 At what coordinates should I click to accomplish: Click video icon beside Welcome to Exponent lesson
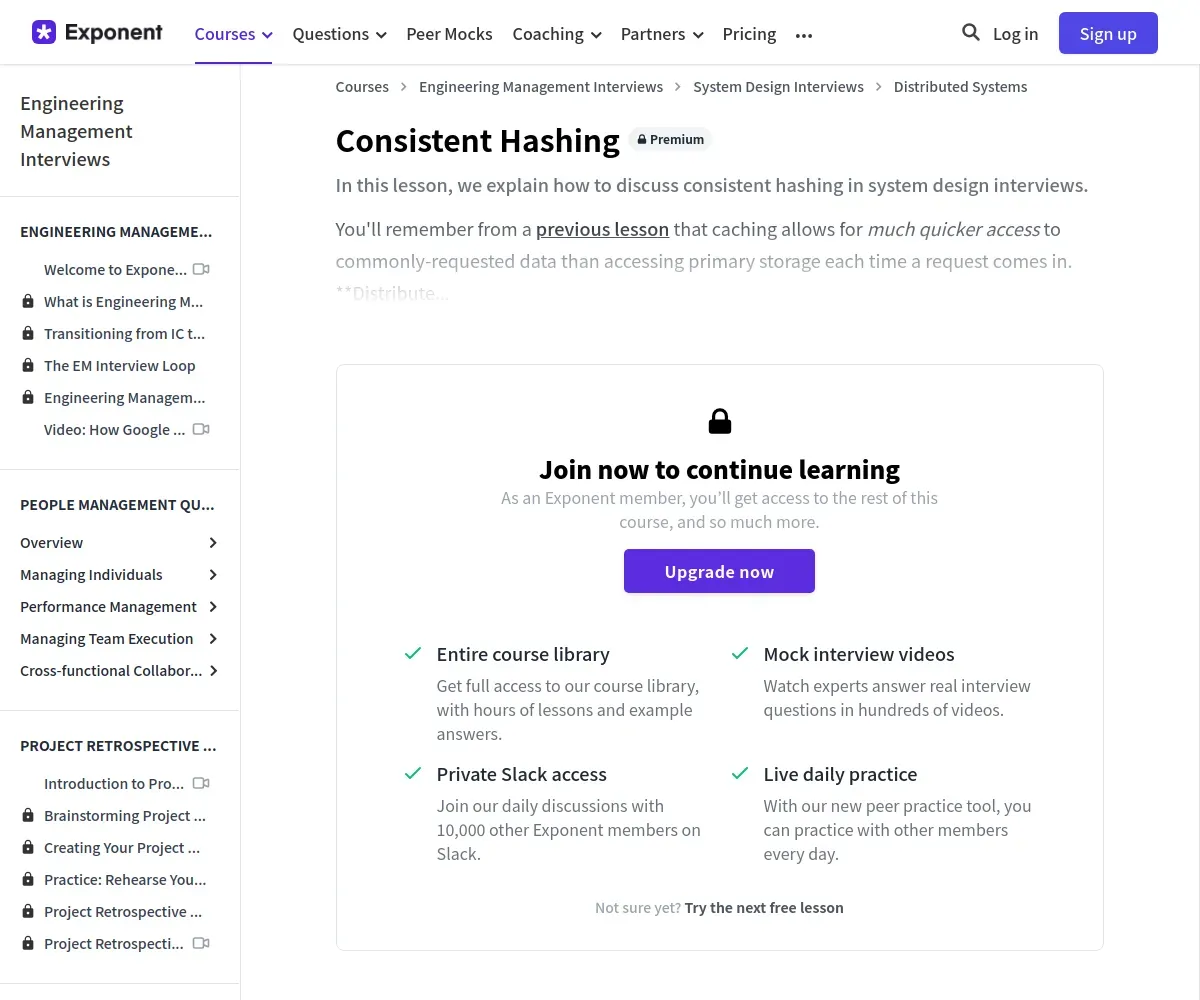201,269
